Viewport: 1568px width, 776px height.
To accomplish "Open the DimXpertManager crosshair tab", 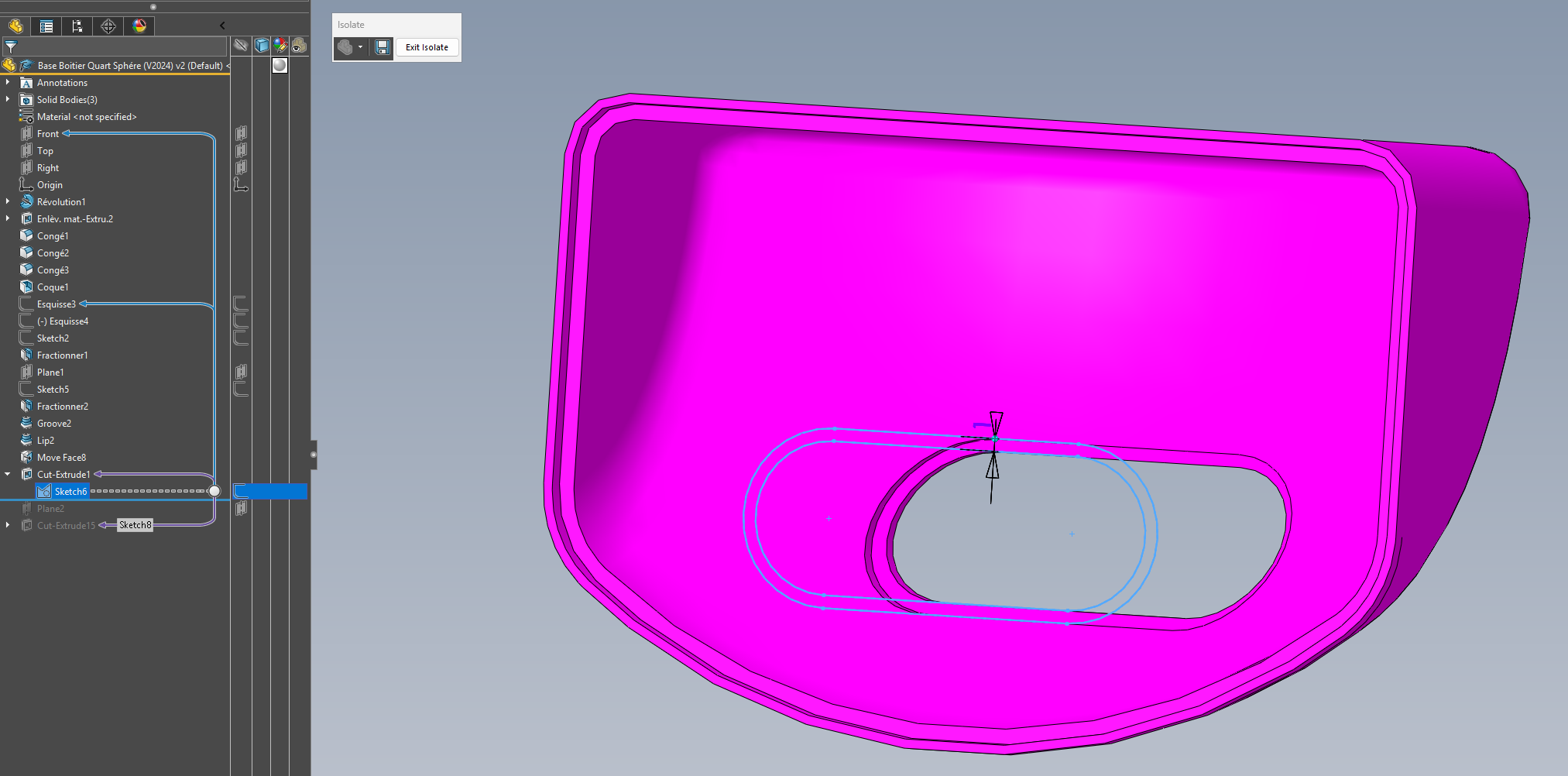I will pyautogui.click(x=108, y=26).
